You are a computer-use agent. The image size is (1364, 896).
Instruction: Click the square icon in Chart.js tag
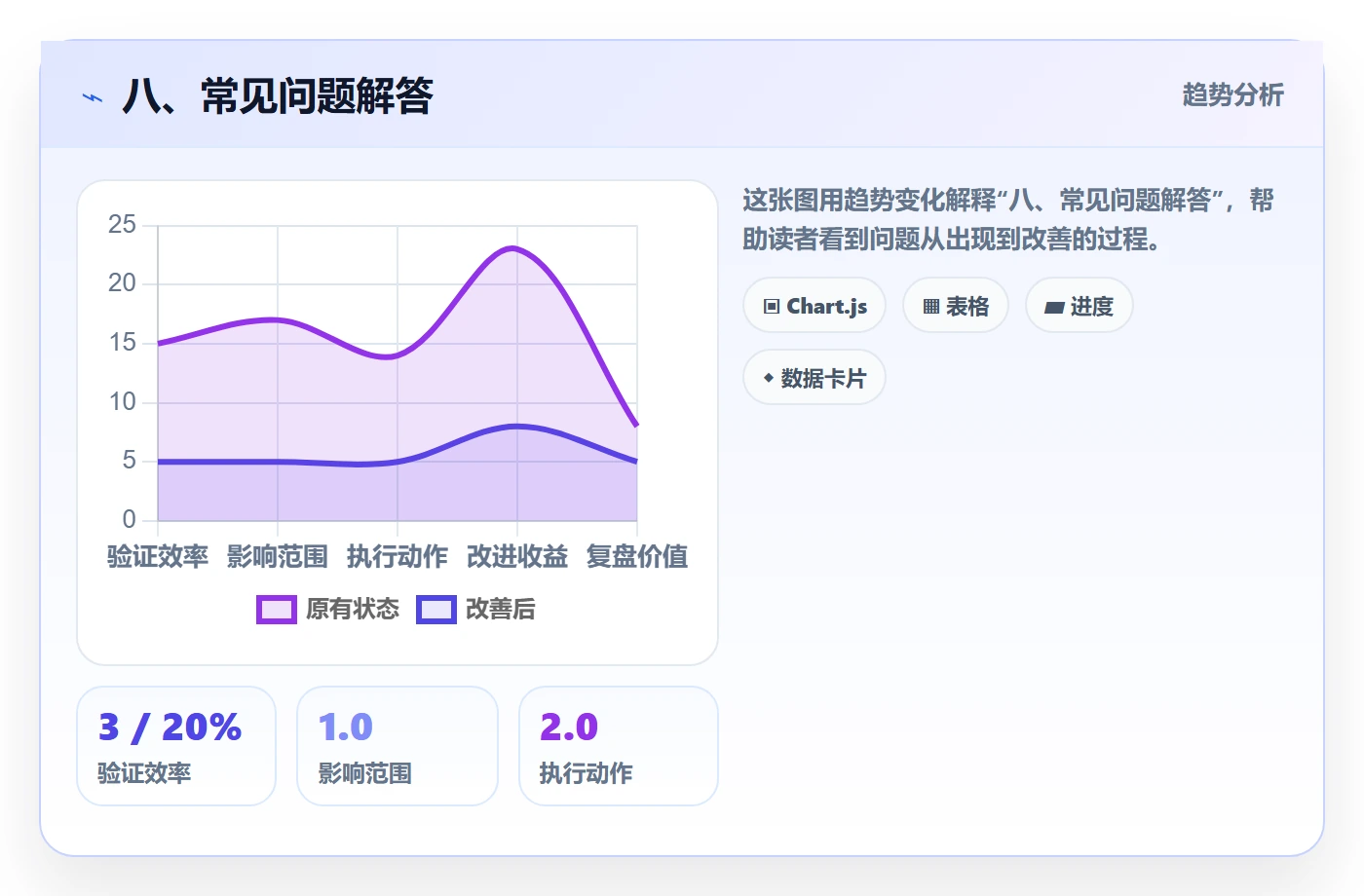(772, 307)
